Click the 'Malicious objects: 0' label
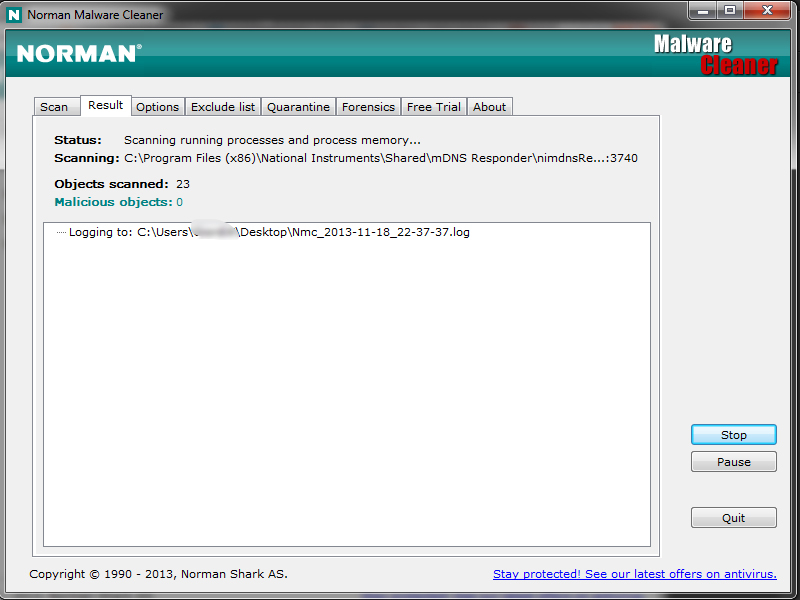 click(118, 202)
